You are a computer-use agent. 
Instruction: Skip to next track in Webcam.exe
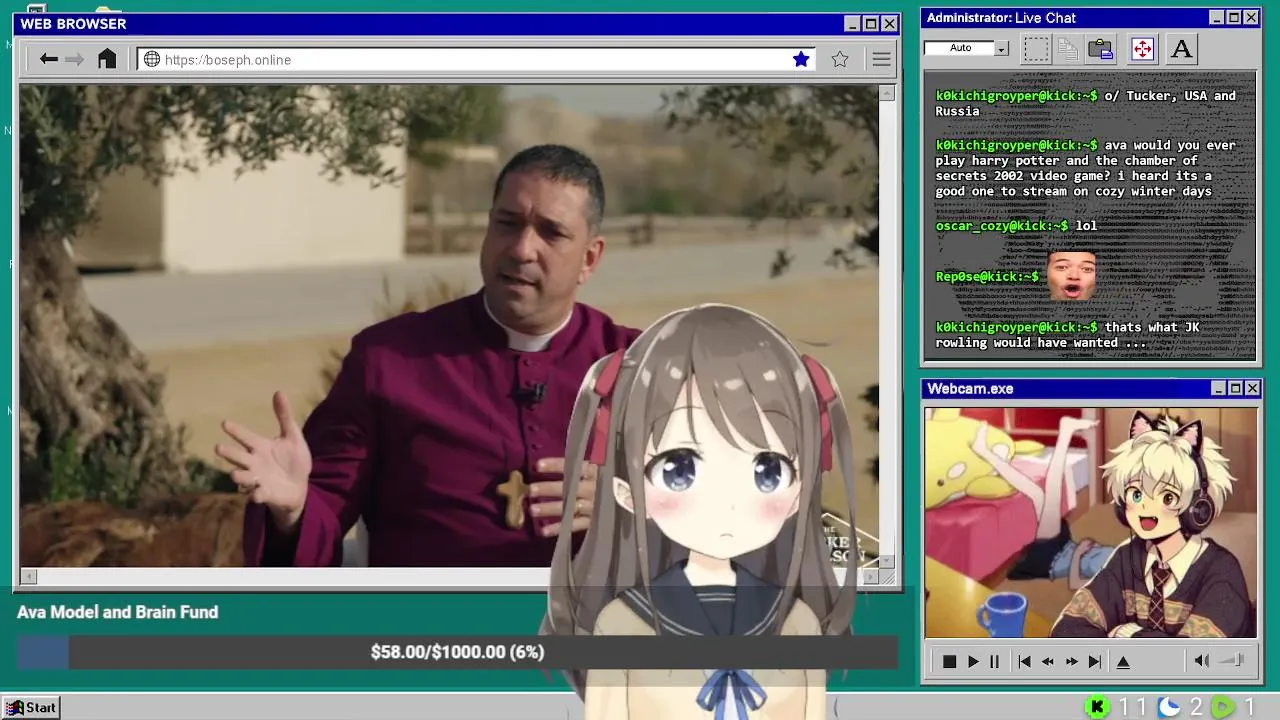point(1095,662)
